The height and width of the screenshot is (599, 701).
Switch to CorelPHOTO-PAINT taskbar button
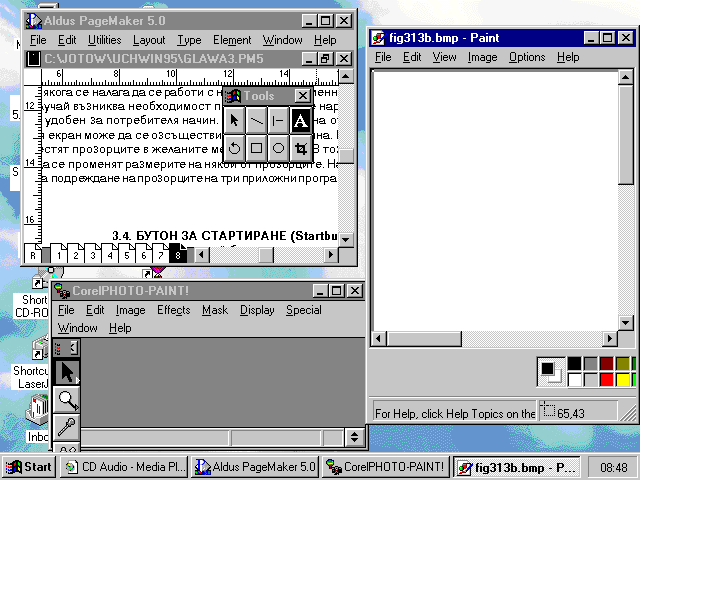click(386, 467)
